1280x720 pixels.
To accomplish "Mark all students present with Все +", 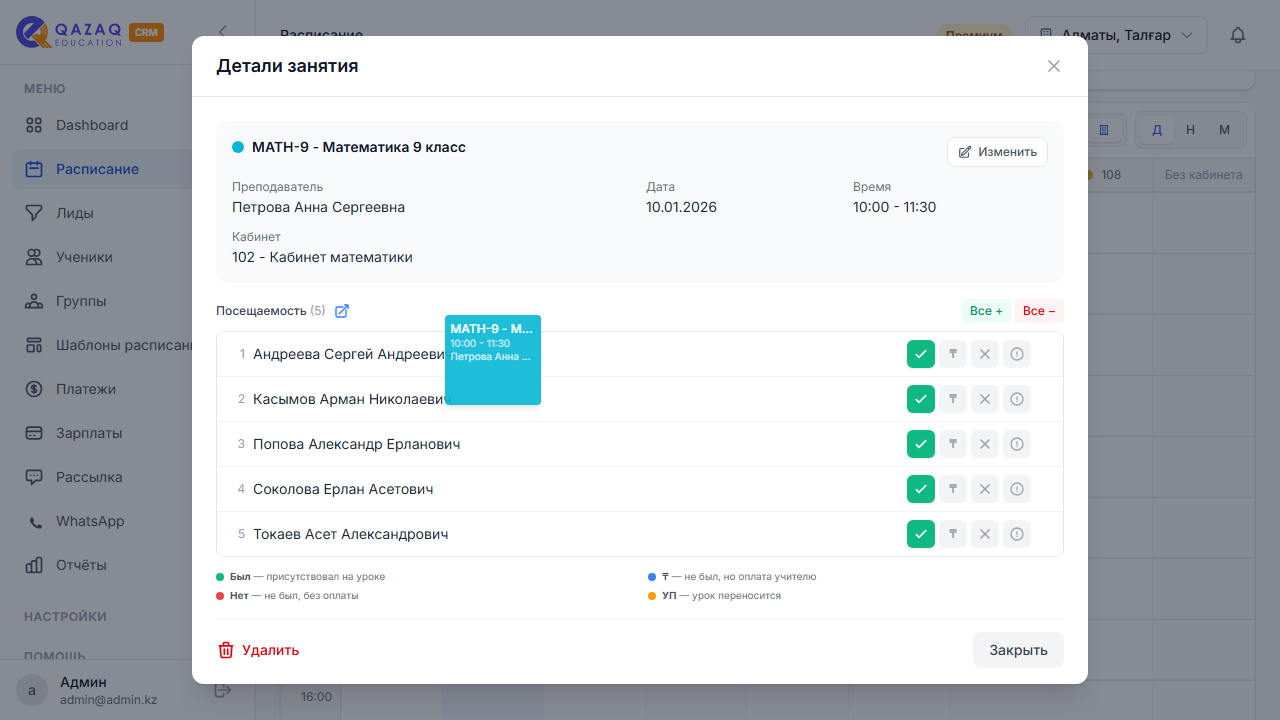I will click(x=986, y=311).
